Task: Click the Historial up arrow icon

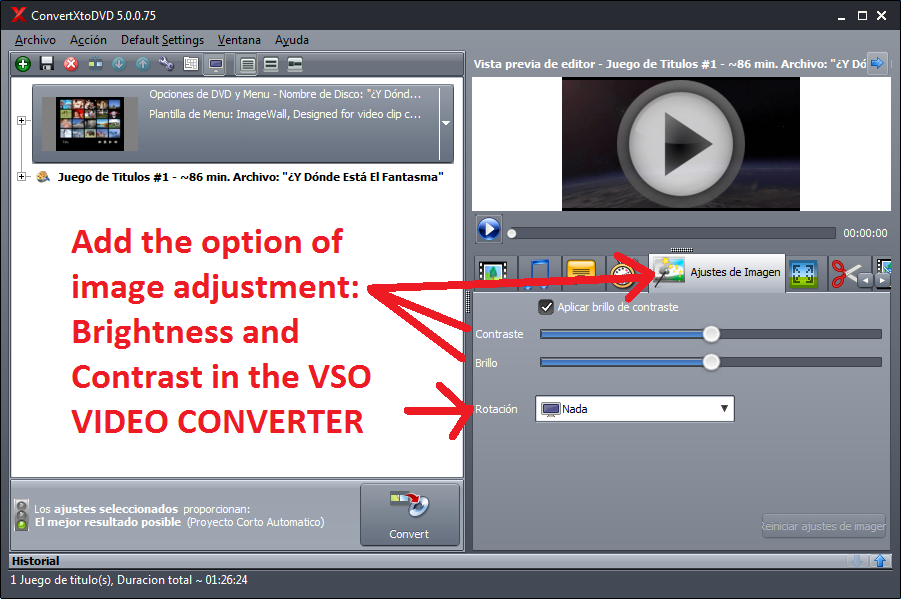Action: tap(880, 561)
